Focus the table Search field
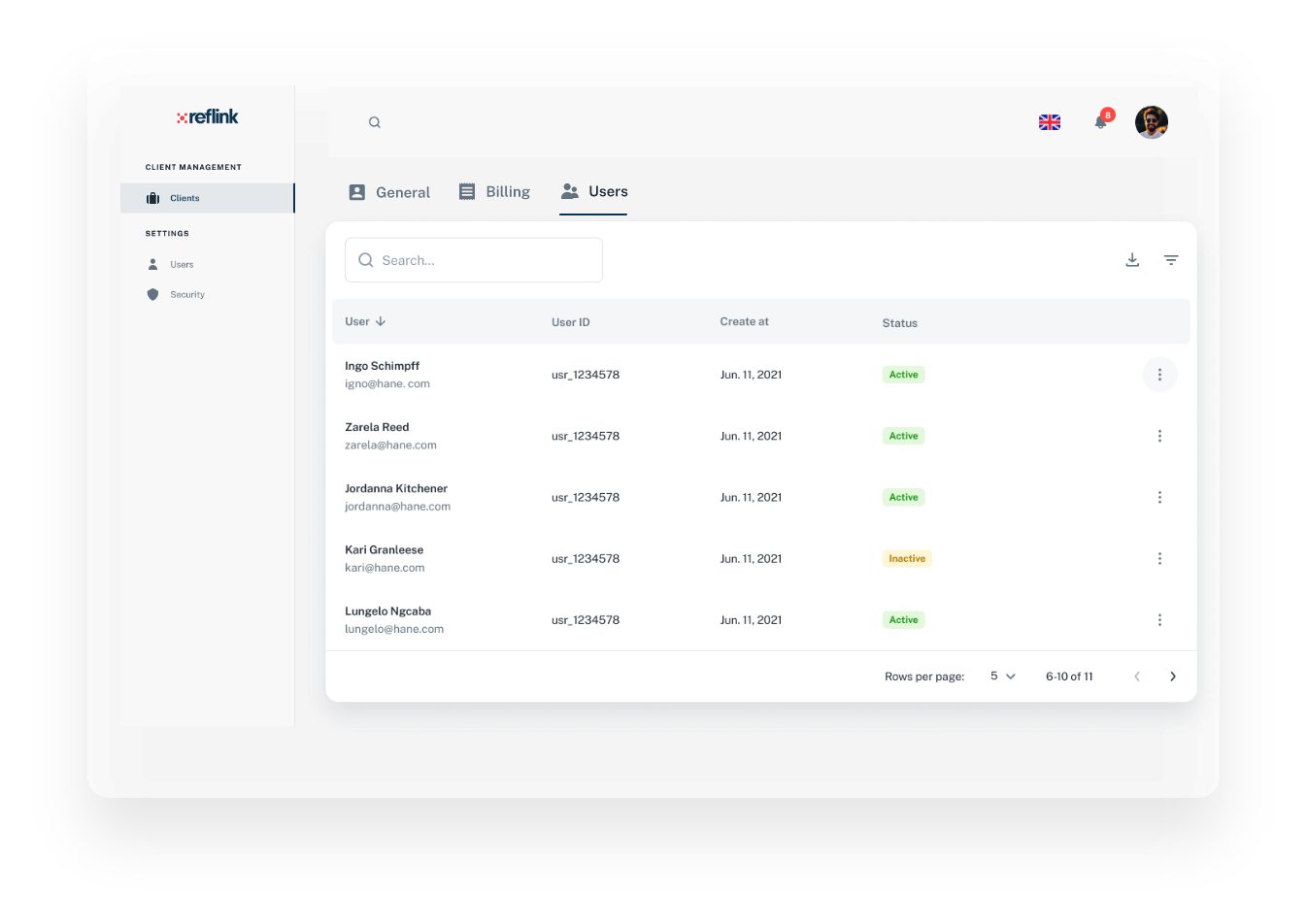Viewport: 1307px width, 924px height. click(x=474, y=260)
